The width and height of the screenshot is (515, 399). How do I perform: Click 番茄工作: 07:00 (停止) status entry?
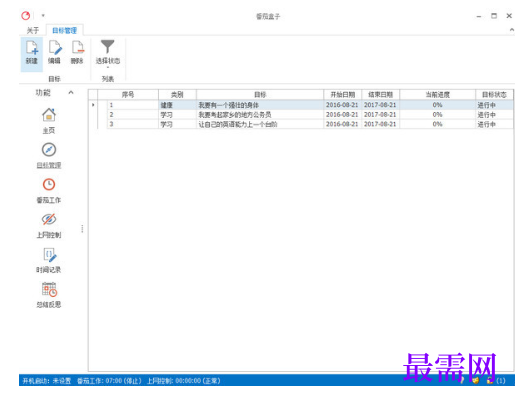(x=109, y=381)
